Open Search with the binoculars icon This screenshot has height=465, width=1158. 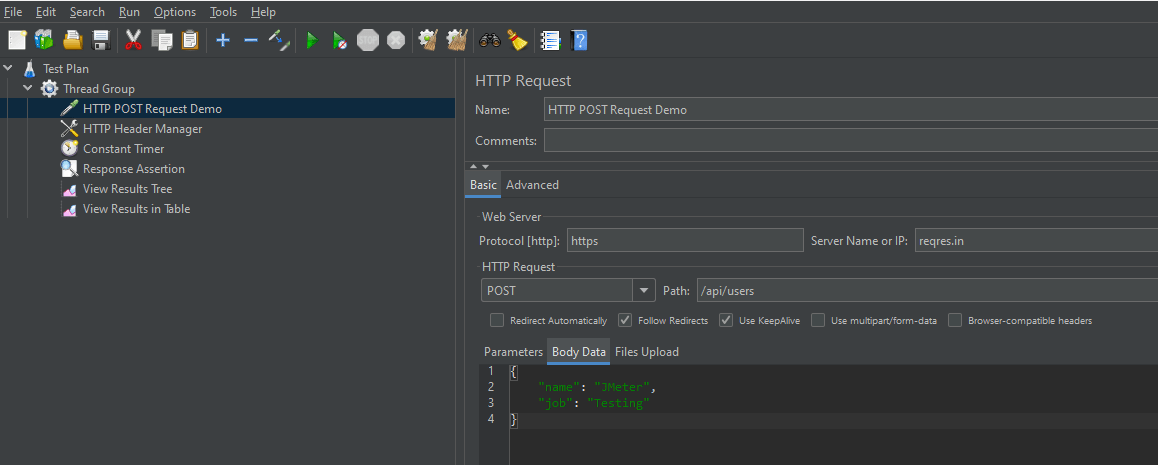pyautogui.click(x=490, y=40)
